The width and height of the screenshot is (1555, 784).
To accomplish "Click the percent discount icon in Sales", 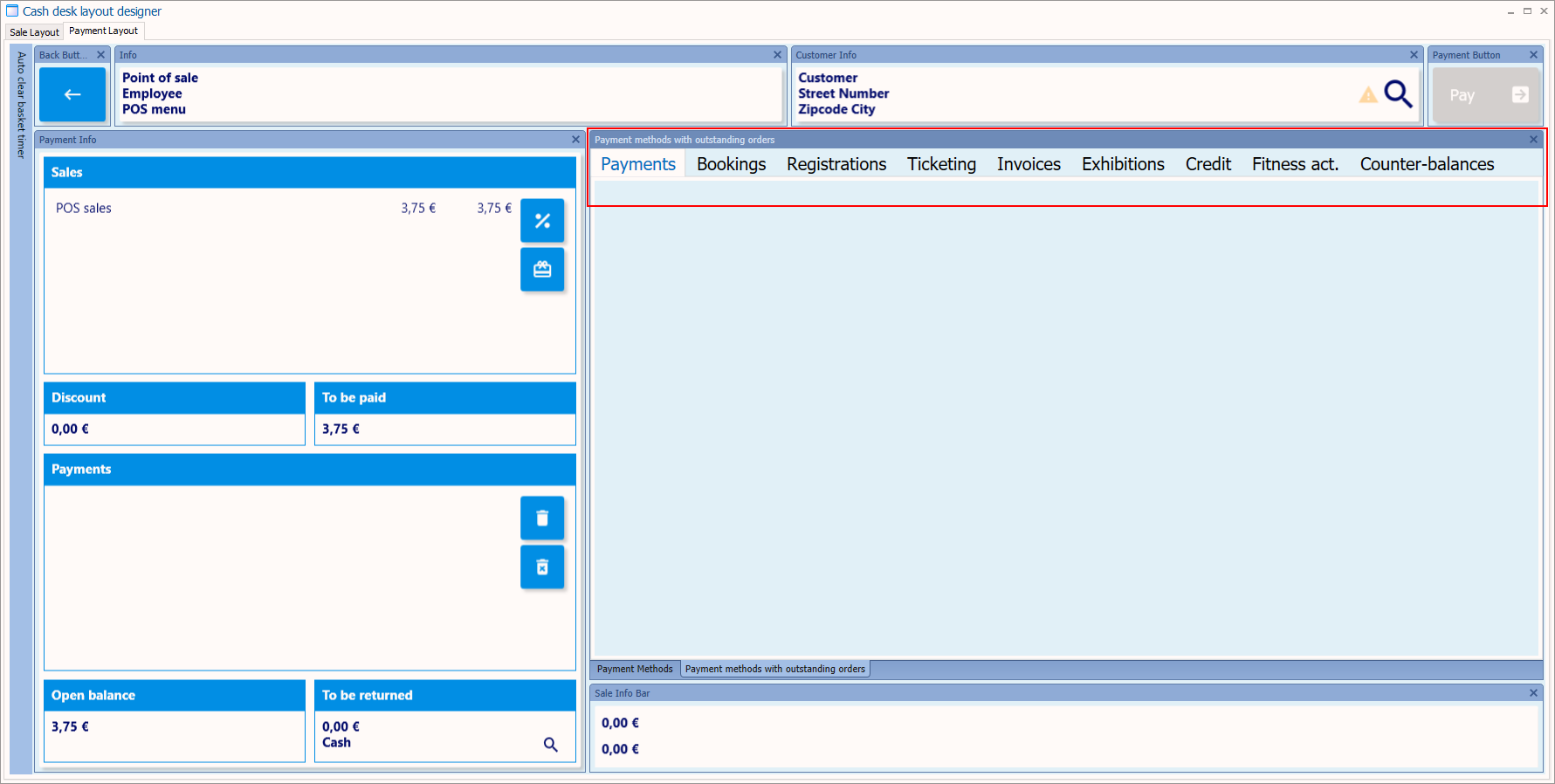I will click(542, 221).
